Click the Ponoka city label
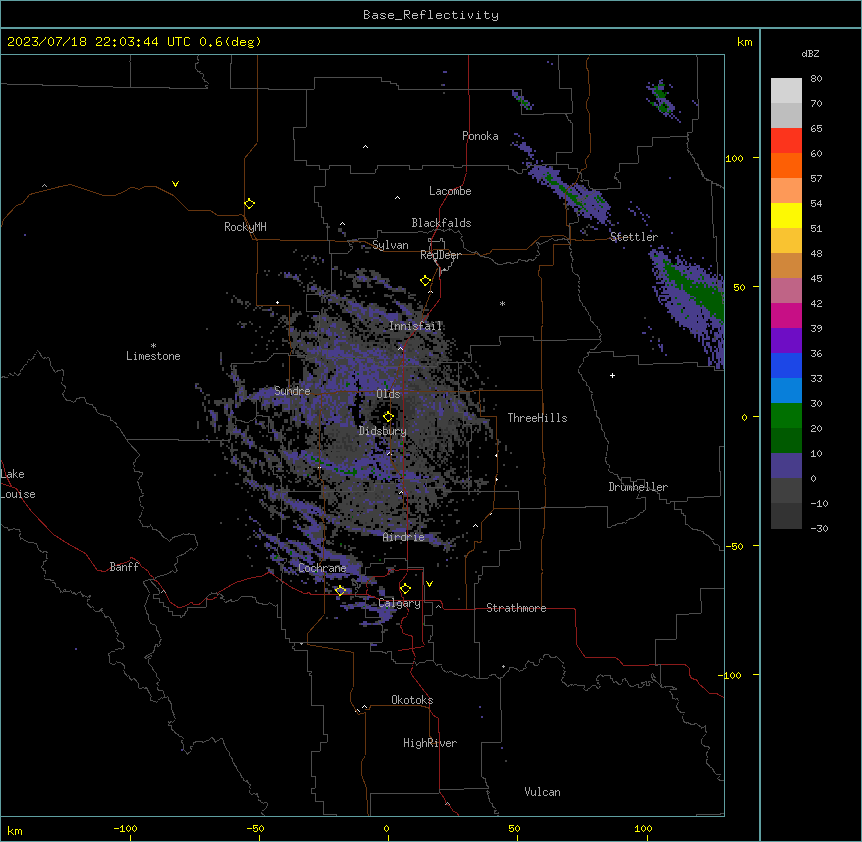Image resolution: width=862 pixels, height=842 pixels. (480, 136)
